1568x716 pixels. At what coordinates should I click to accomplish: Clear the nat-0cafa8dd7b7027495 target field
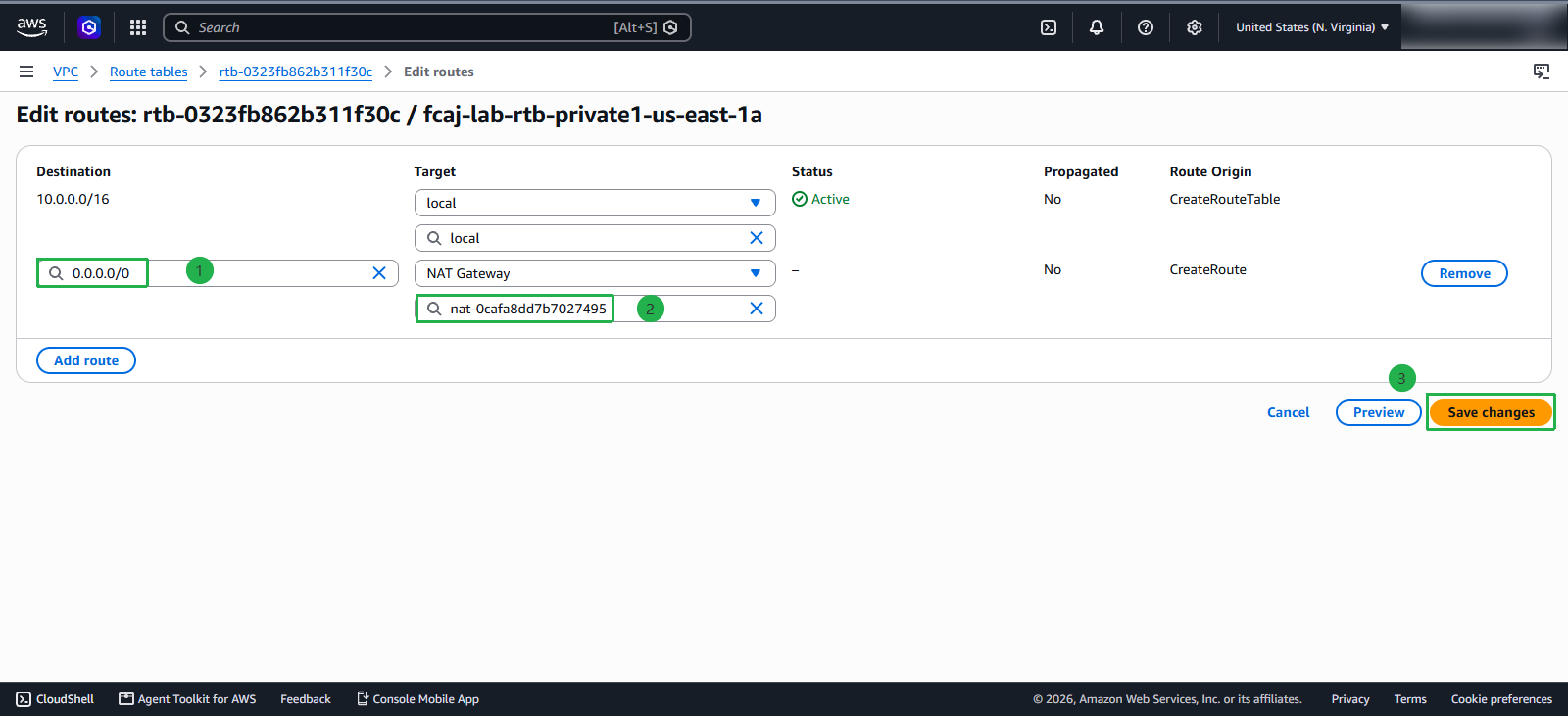[757, 309]
